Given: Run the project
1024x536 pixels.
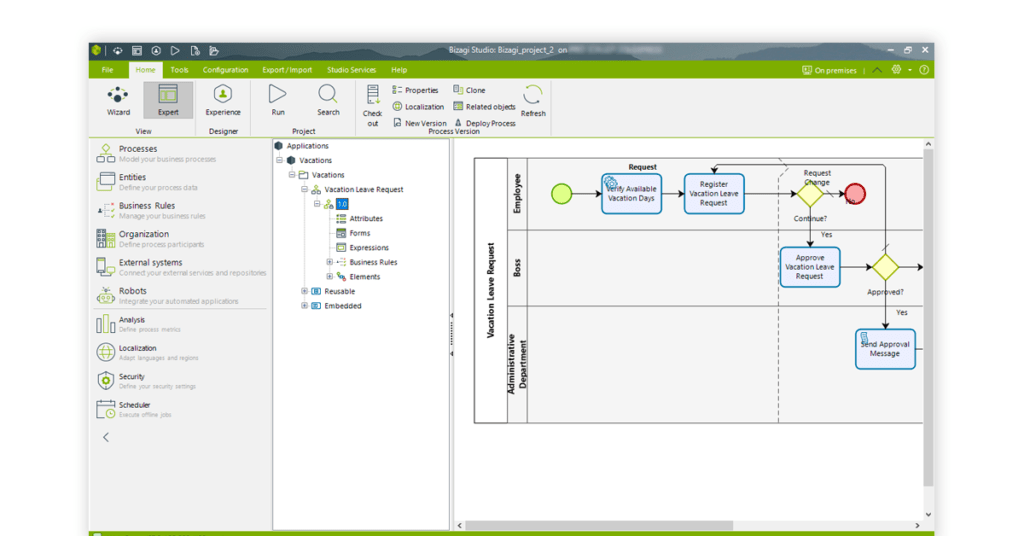Looking at the screenshot, I should [278, 99].
